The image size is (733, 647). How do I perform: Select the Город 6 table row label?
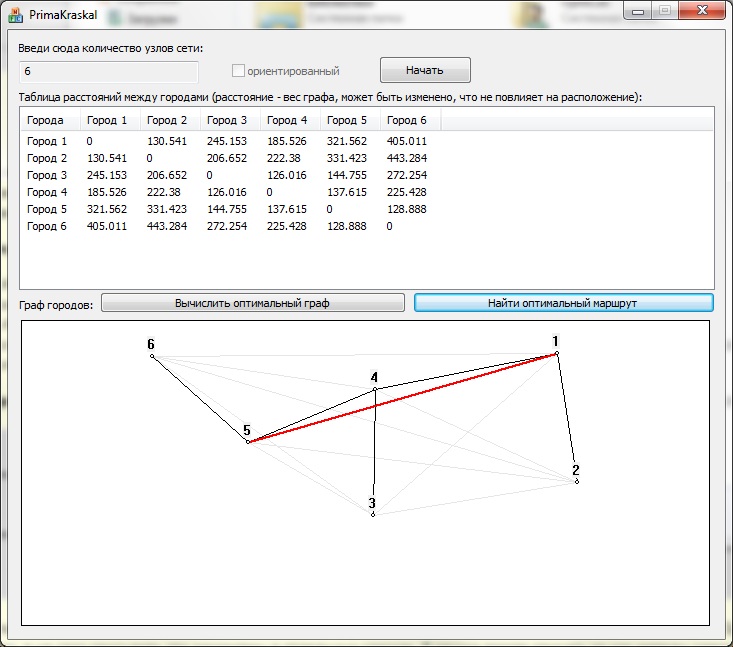(47, 226)
